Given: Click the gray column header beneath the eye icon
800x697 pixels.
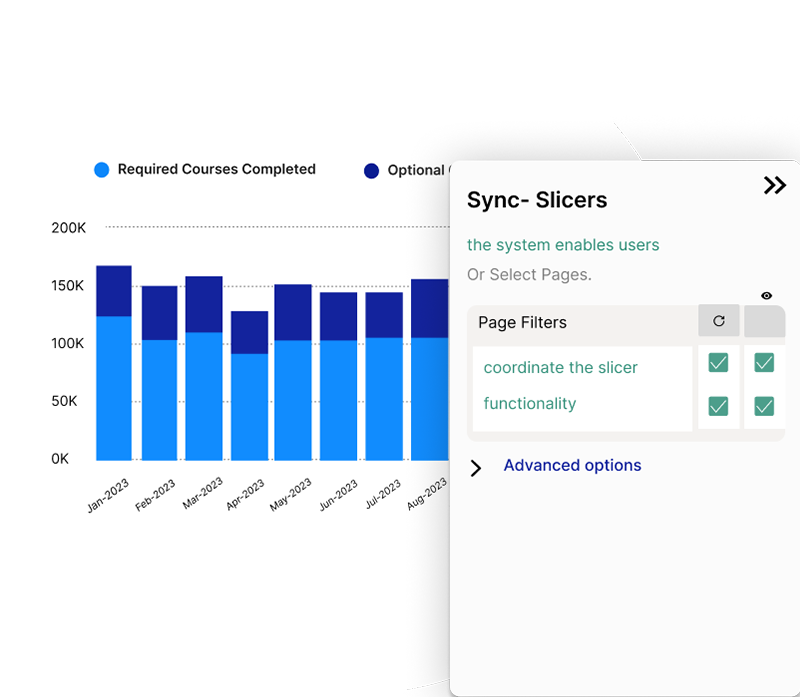Looking at the screenshot, I should click(764, 321).
